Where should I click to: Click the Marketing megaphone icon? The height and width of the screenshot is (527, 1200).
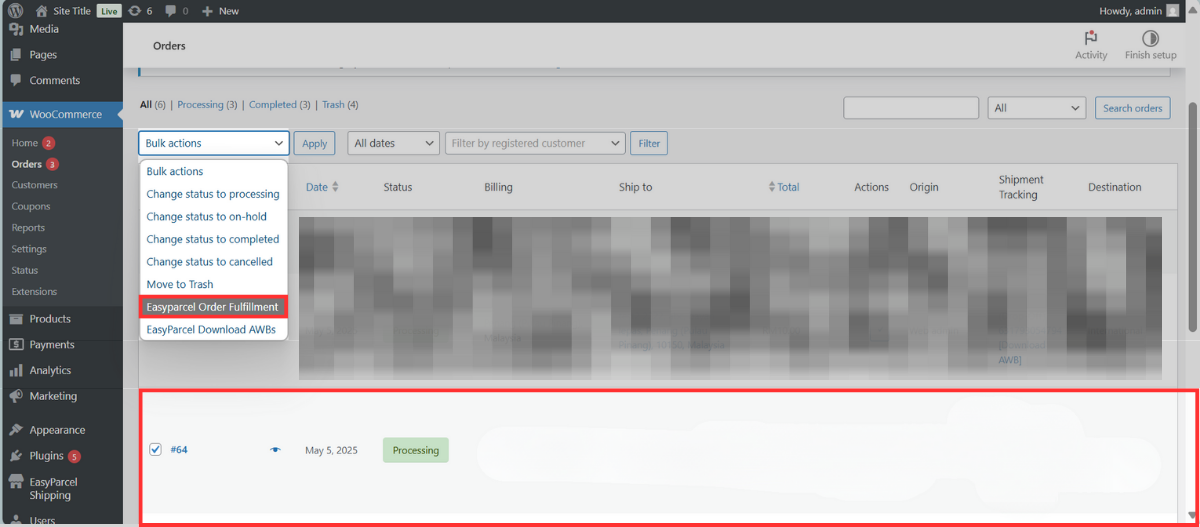click(x=16, y=397)
